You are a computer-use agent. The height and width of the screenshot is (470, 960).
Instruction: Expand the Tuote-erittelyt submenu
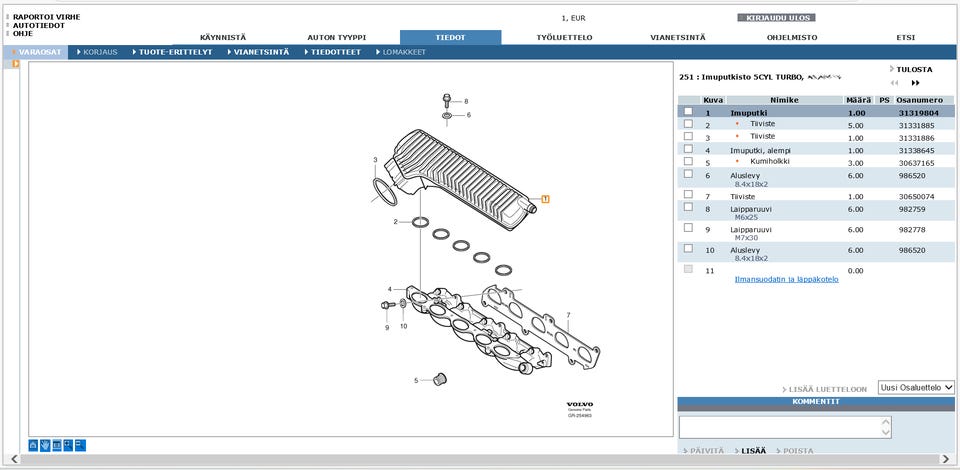pos(174,52)
